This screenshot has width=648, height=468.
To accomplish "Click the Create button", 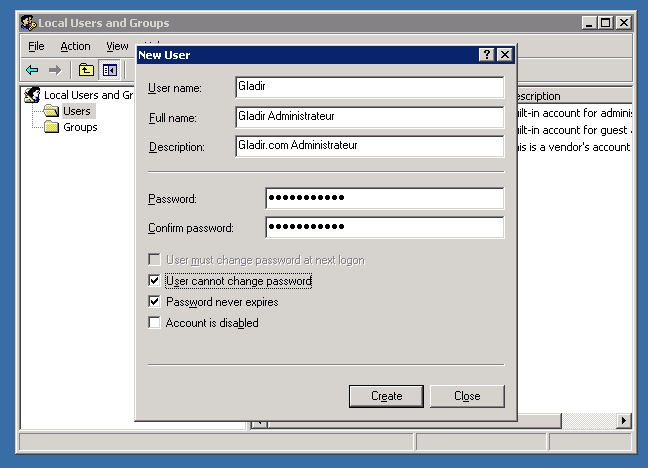I will [386, 396].
